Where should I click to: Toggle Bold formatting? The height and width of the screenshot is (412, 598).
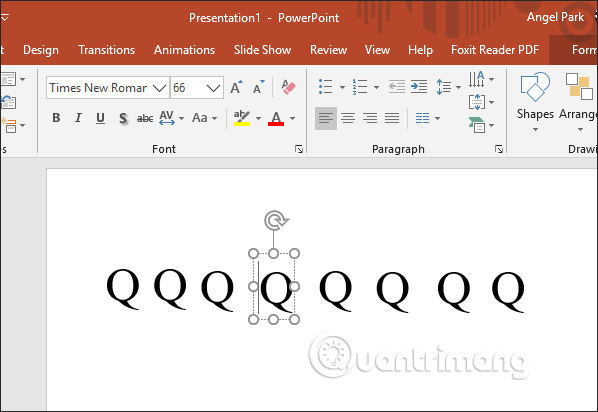(56, 118)
